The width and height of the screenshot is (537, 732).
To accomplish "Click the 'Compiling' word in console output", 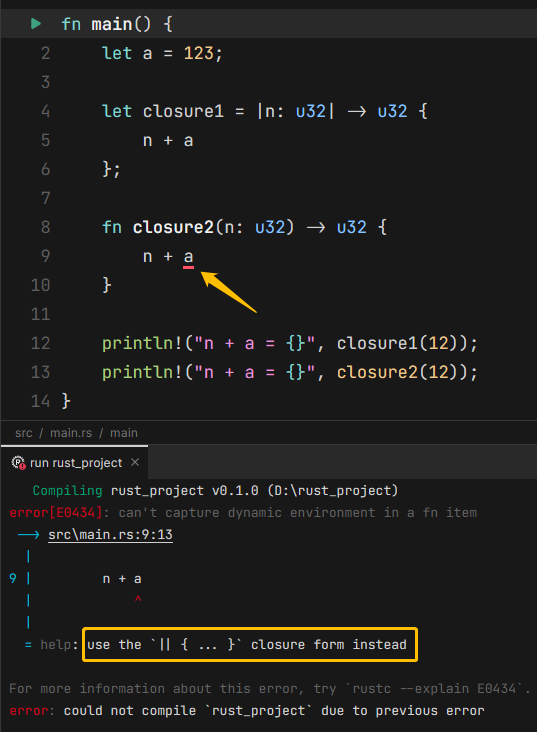I will click(x=67, y=491).
